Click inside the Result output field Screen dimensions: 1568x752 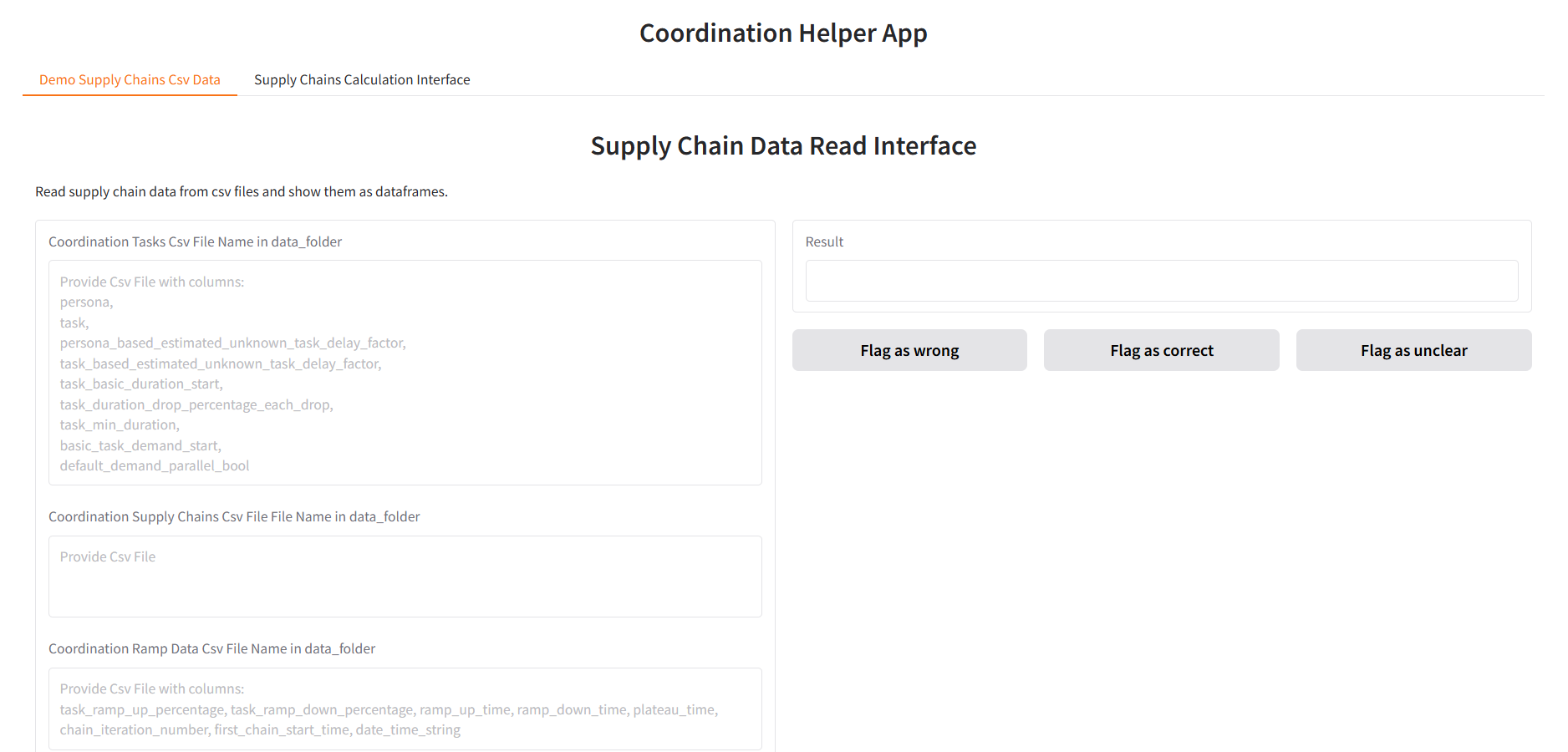pyautogui.click(x=1161, y=281)
